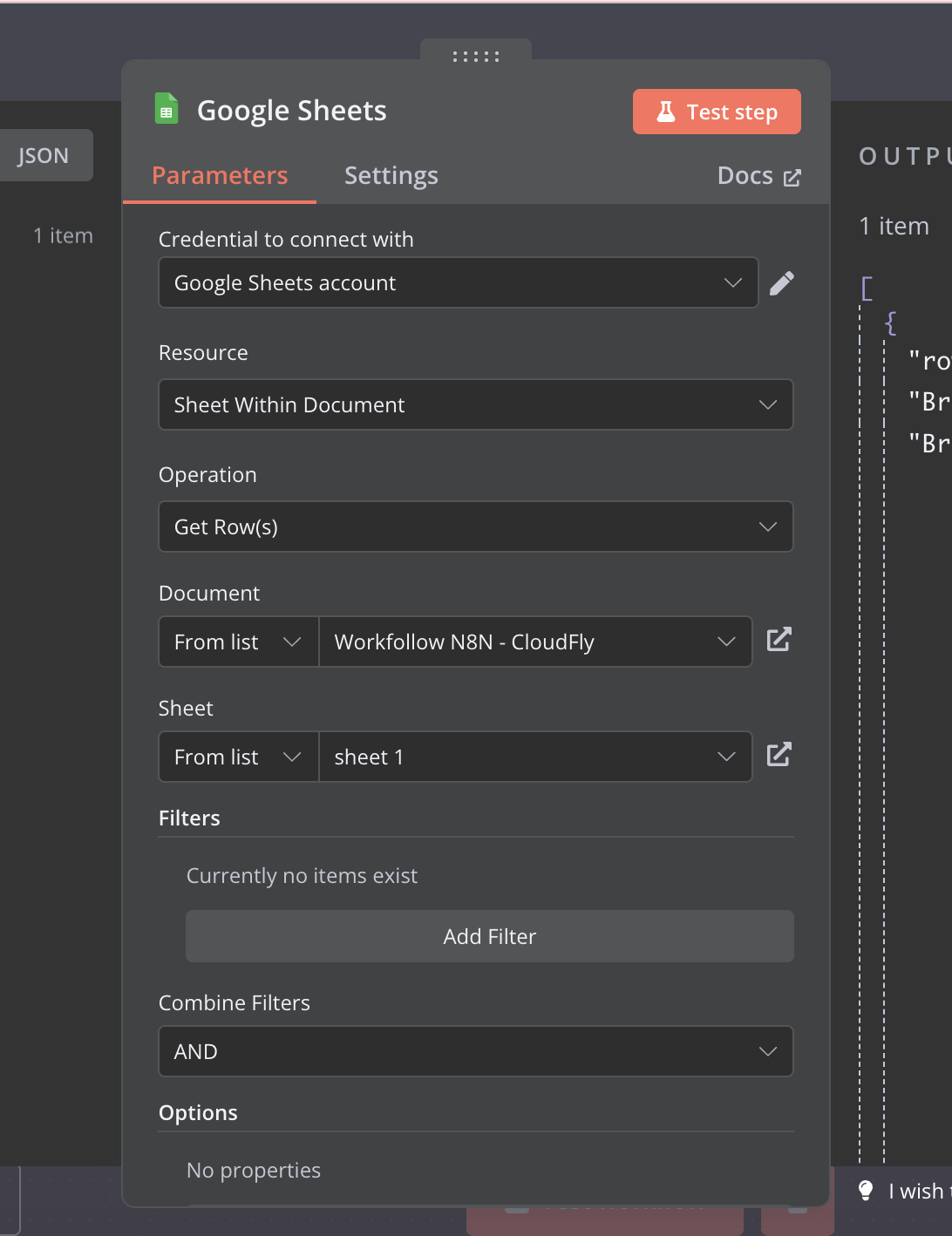This screenshot has width=952, height=1236.
Task: Click the drag handle dots above panel
Action: (476, 57)
